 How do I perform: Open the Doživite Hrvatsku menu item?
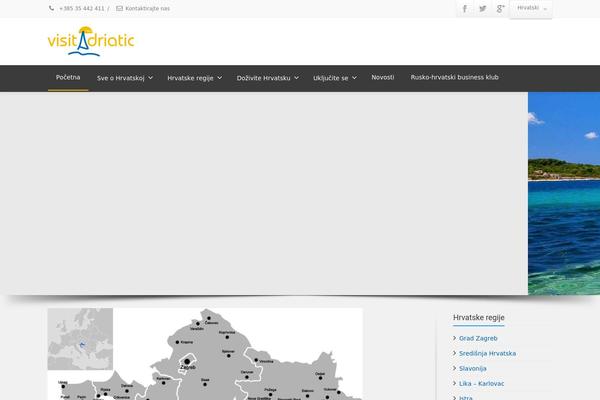(263, 78)
